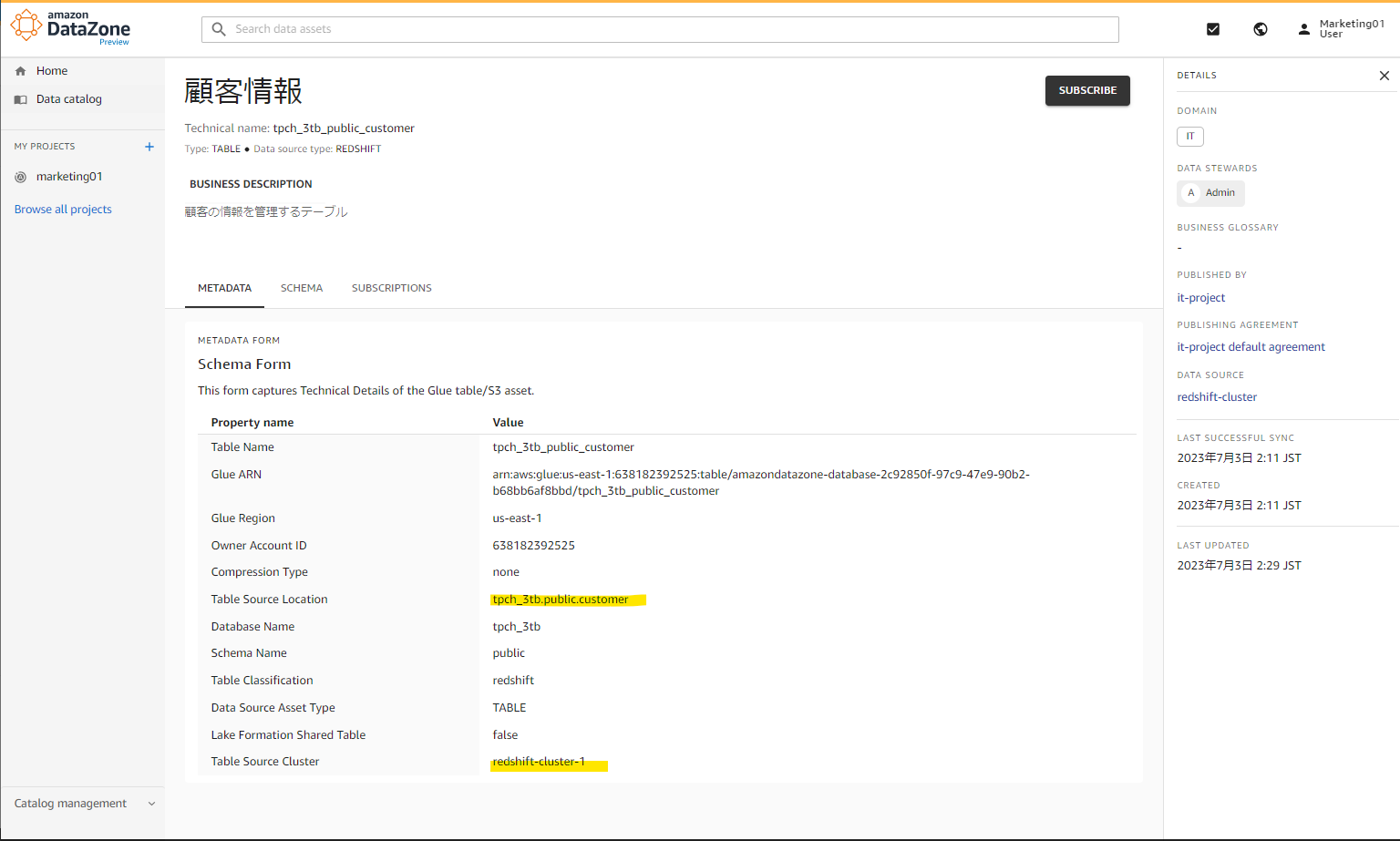Click Schema Name value public
Screen dimensions: 1400x841
[509, 653]
